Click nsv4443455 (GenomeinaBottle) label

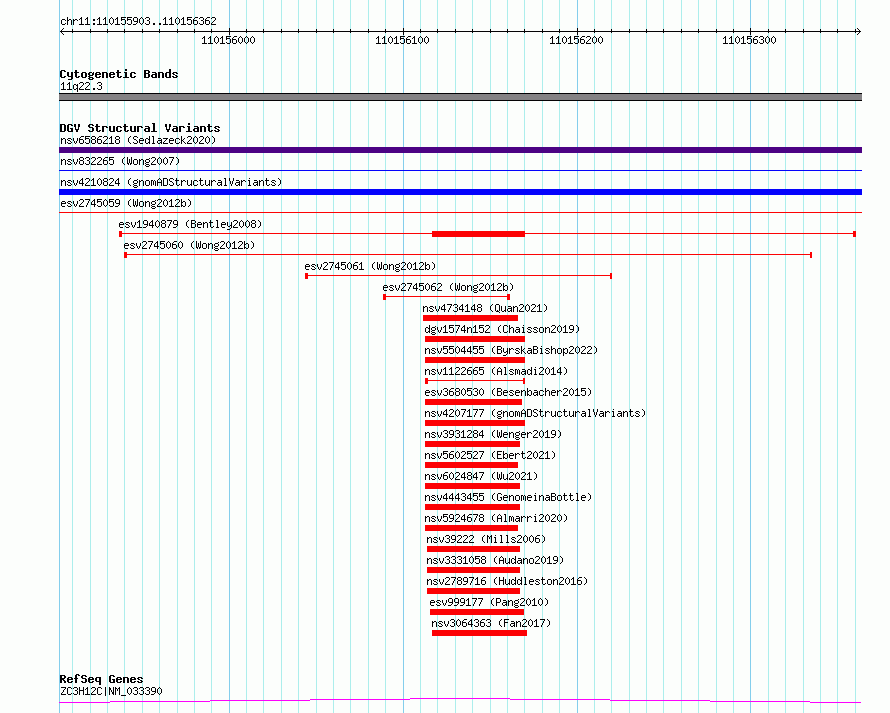508,497
